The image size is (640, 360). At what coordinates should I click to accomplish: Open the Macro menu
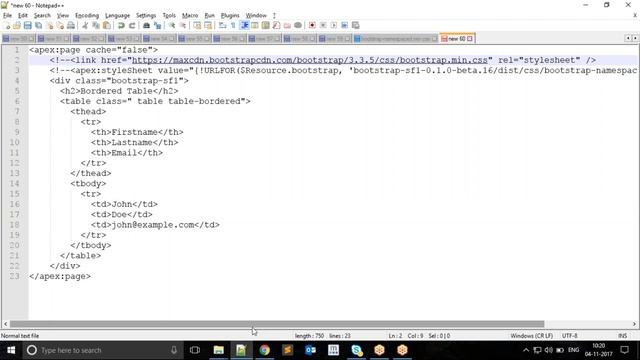[x=190, y=16]
